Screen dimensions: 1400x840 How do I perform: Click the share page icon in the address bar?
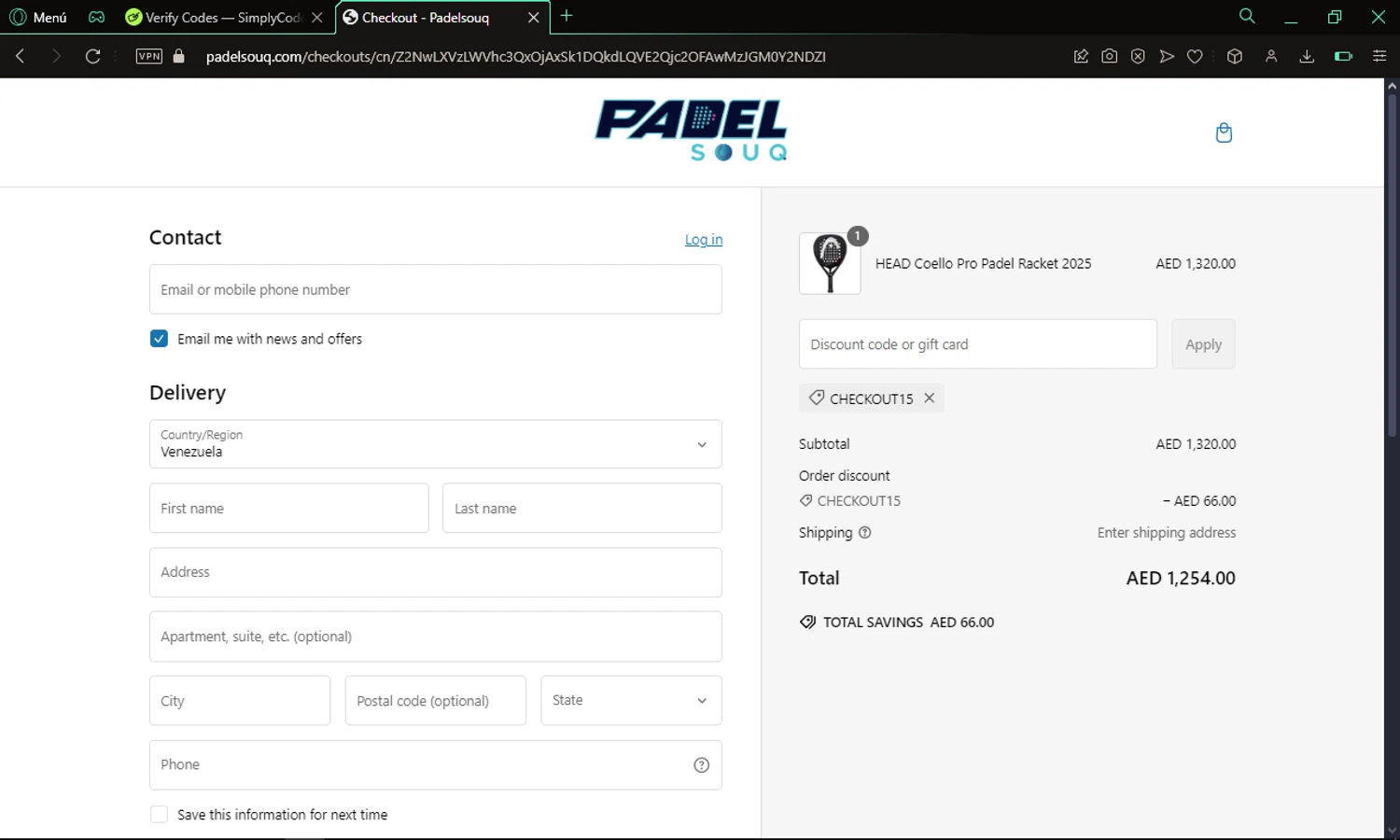click(1081, 56)
